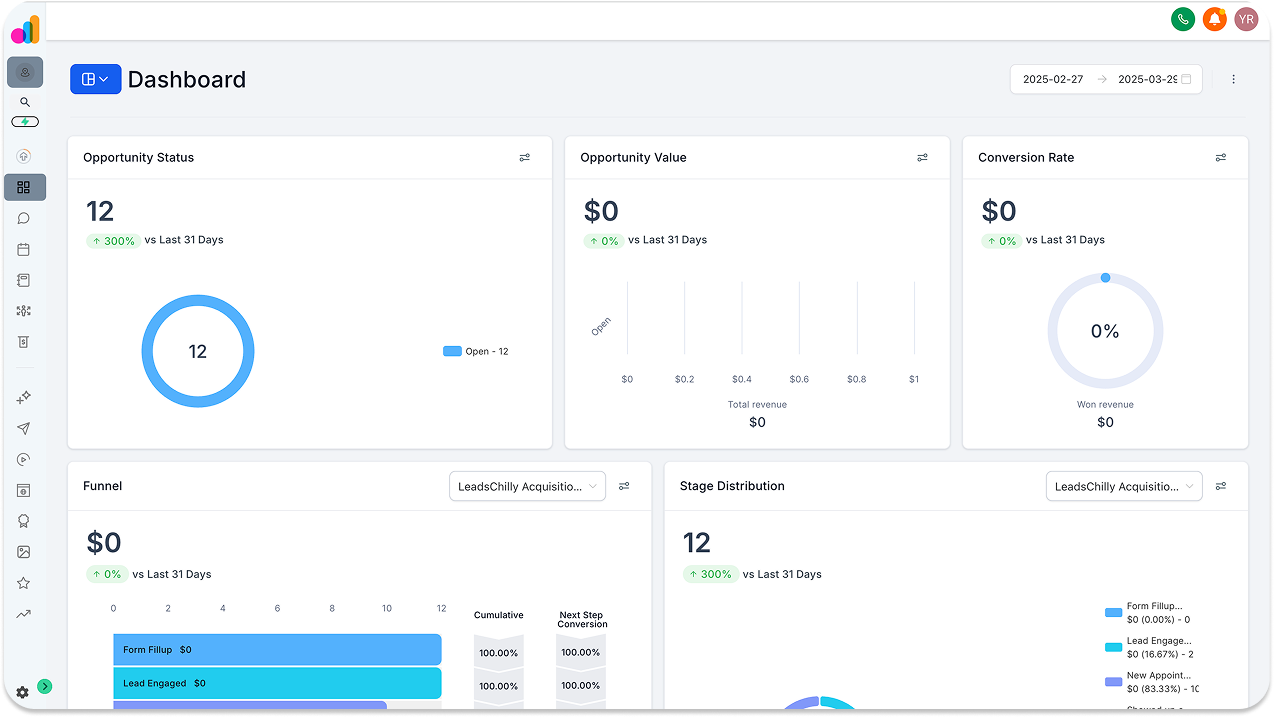The image size is (1274, 717).
Task: Open the Dashboard grid icon in sidebar
Action: 24,187
